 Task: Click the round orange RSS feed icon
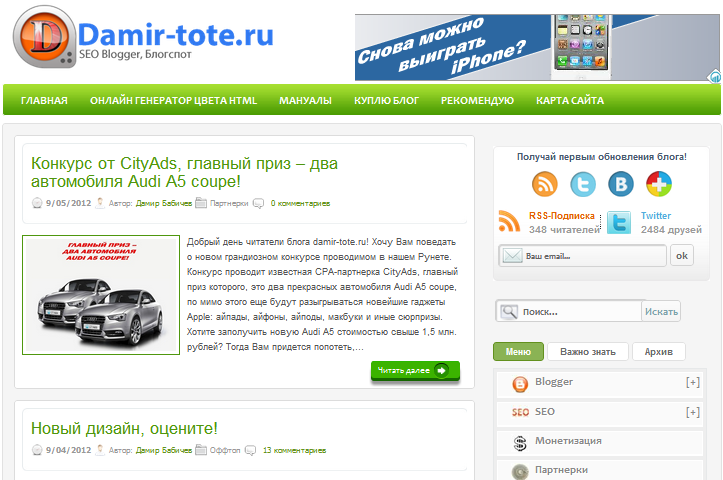coord(545,184)
